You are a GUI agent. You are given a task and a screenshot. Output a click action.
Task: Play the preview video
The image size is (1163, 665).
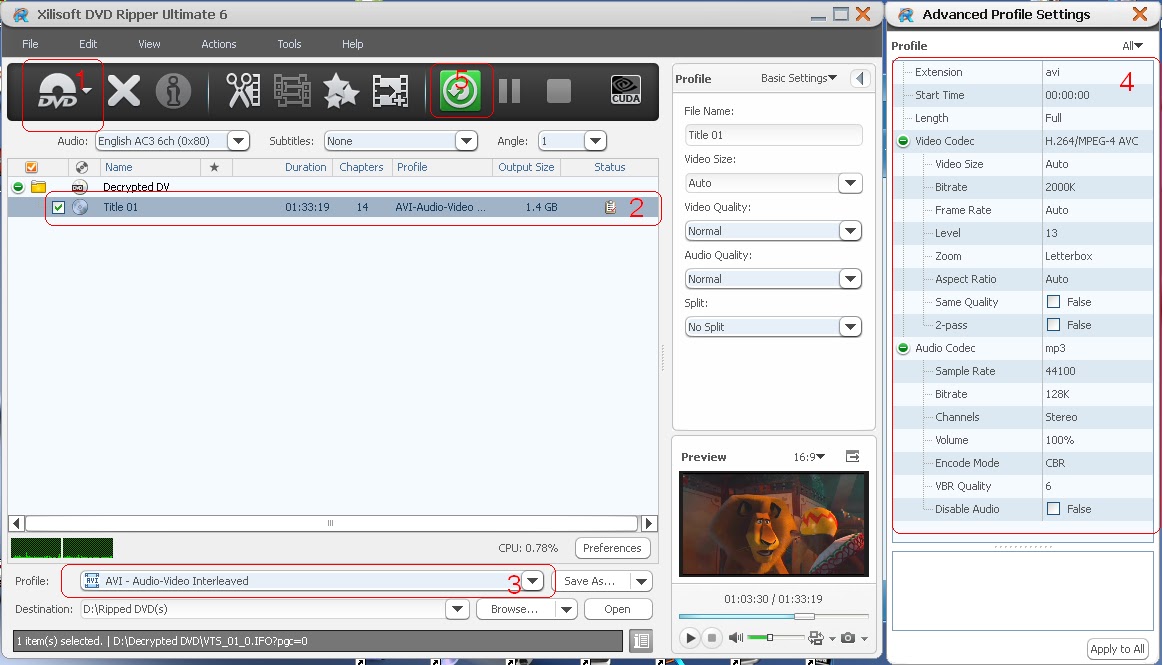click(690, 638)
